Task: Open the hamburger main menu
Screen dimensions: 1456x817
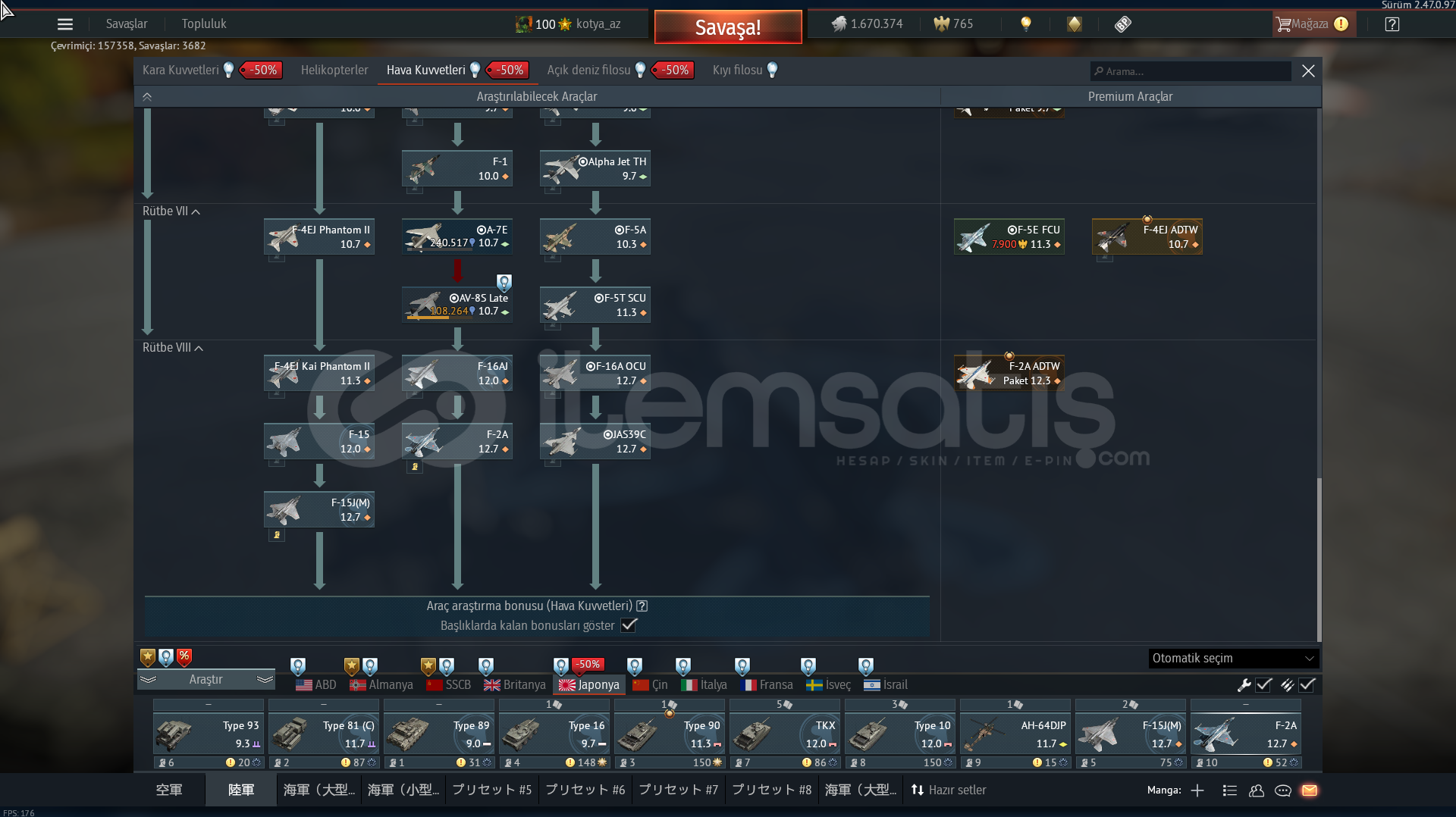Action: coord(65,24)
